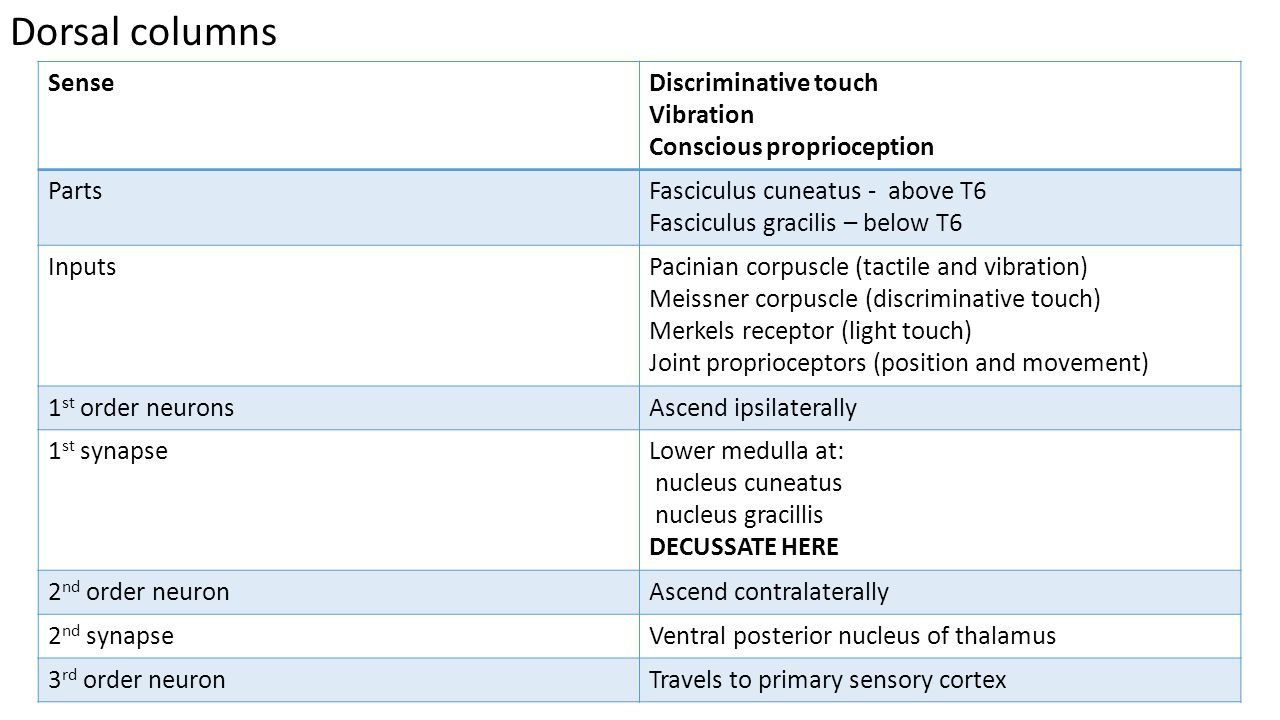Click Fasciculus gracilis – below T6
Viewport: 1280px width, 720px height.
click(x=805, y=223)
